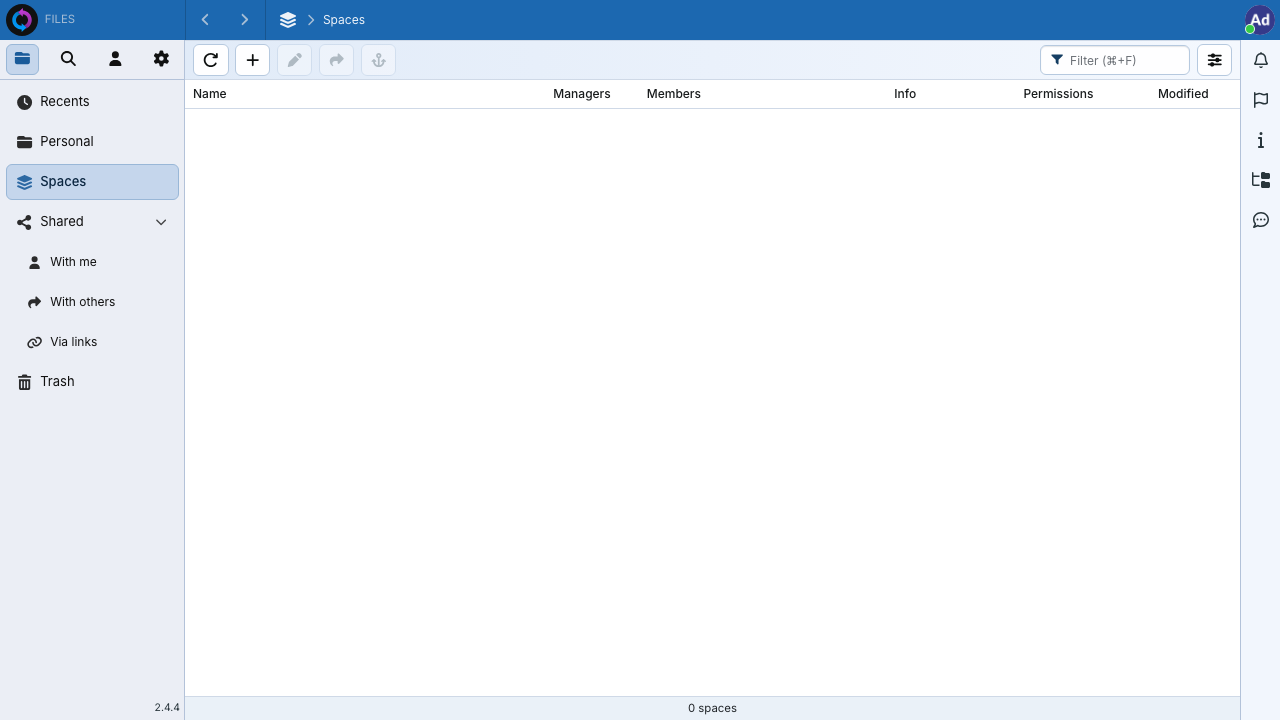The height and width of the screenshot is (720, 1280).
Task: Open Personal in the sidebar
Action: click(92, 142)
